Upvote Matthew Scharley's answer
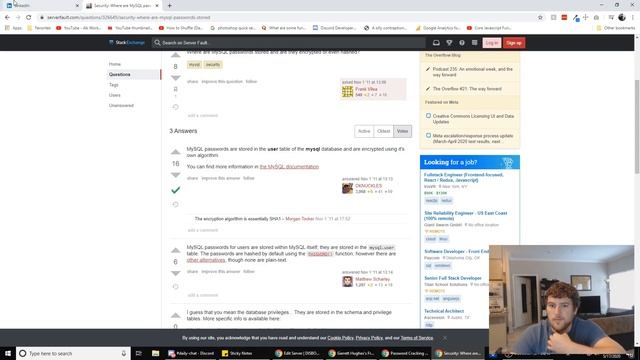Viewport: 640px width, 360px height. (x=176, y=250)
